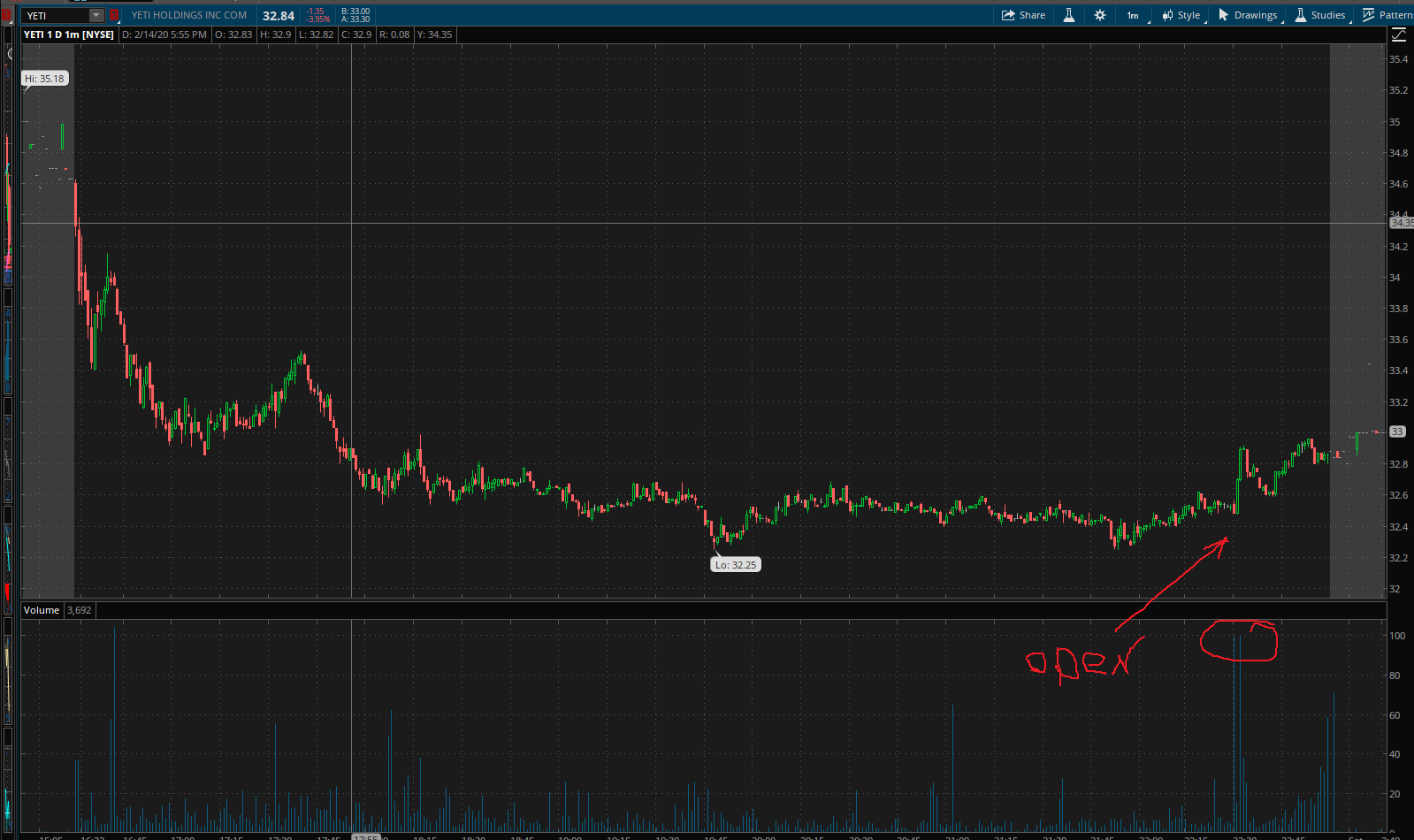Click the 32.8 price axis label

1398,464
